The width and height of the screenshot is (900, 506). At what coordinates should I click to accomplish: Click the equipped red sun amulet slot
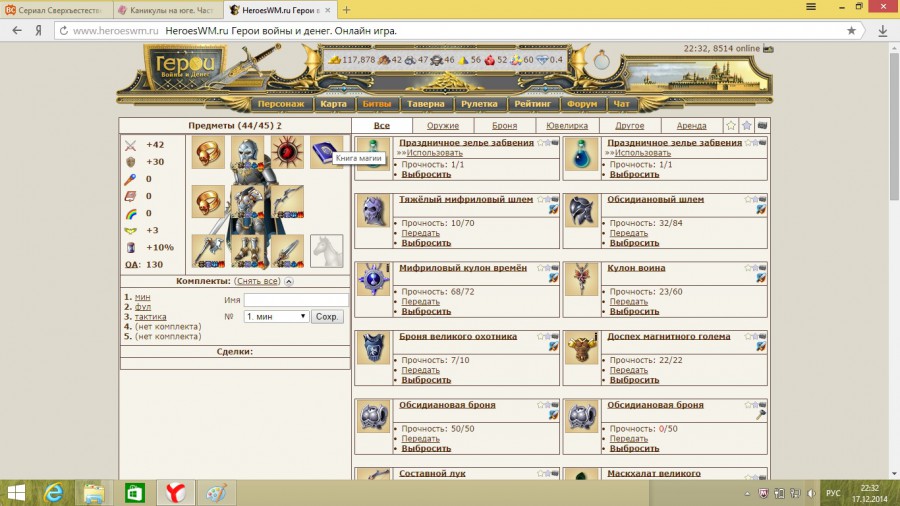point(287,152)
